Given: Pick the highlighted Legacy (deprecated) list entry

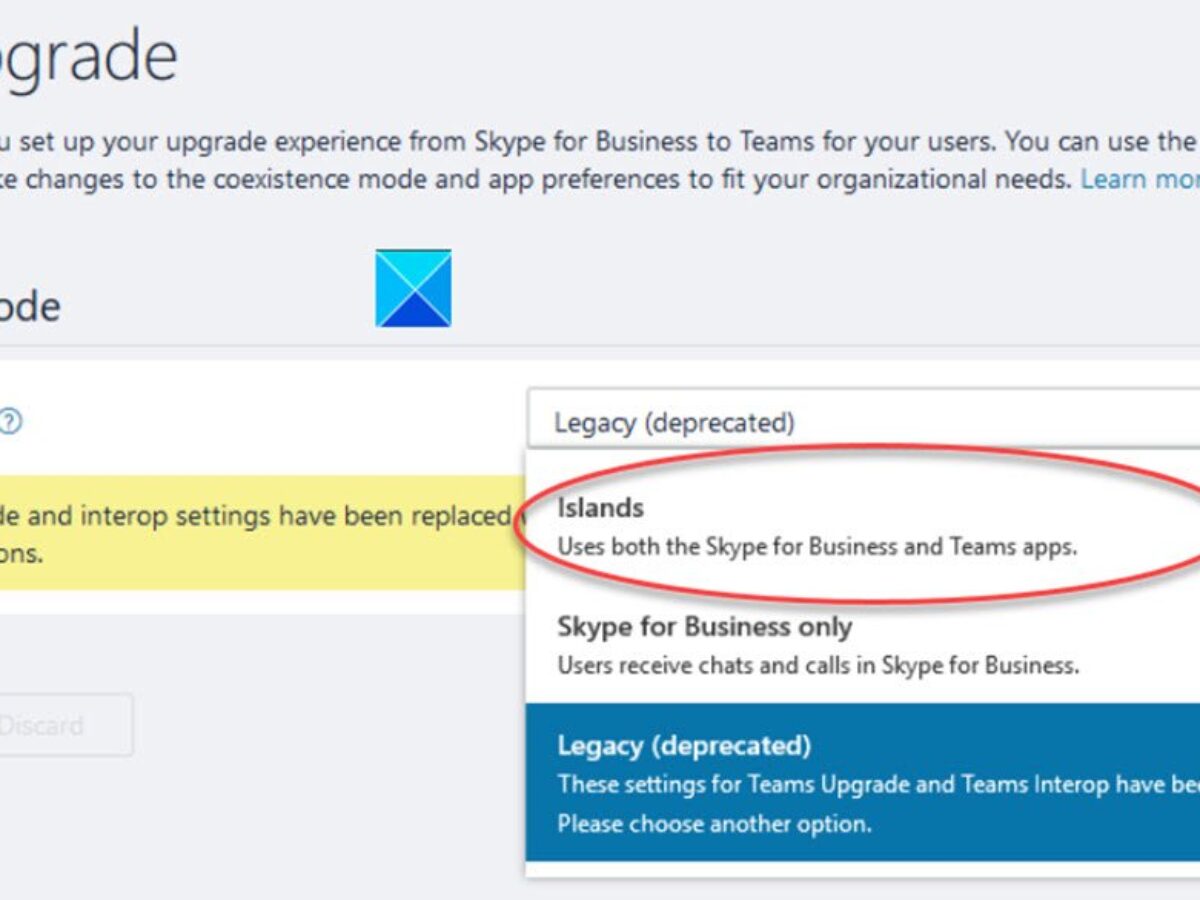Looking at the screenshot, I should click(x=684, y=746).
